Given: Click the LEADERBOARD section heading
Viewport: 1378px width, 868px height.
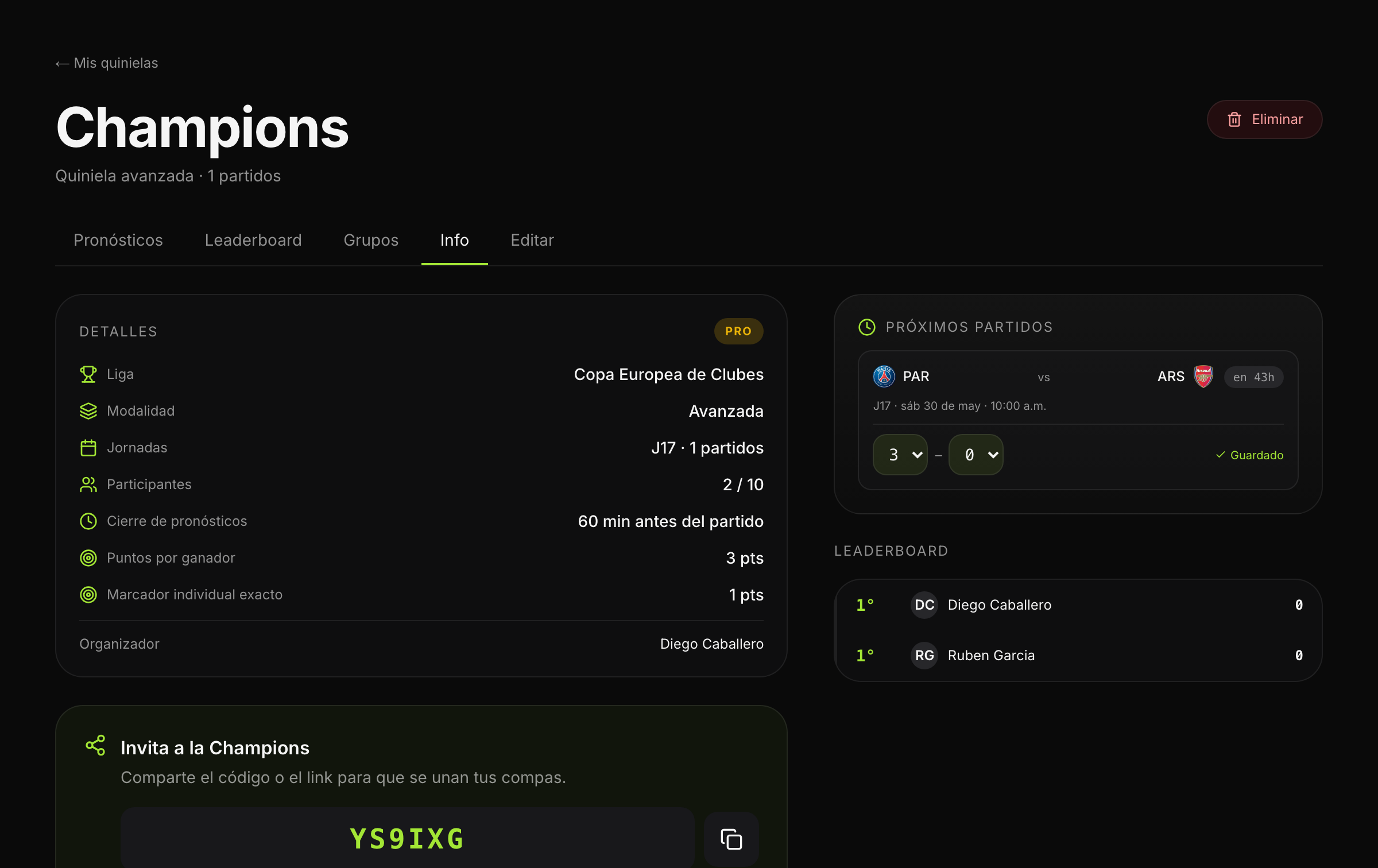Looking at the screenshot, I should [x=891, y=551].
